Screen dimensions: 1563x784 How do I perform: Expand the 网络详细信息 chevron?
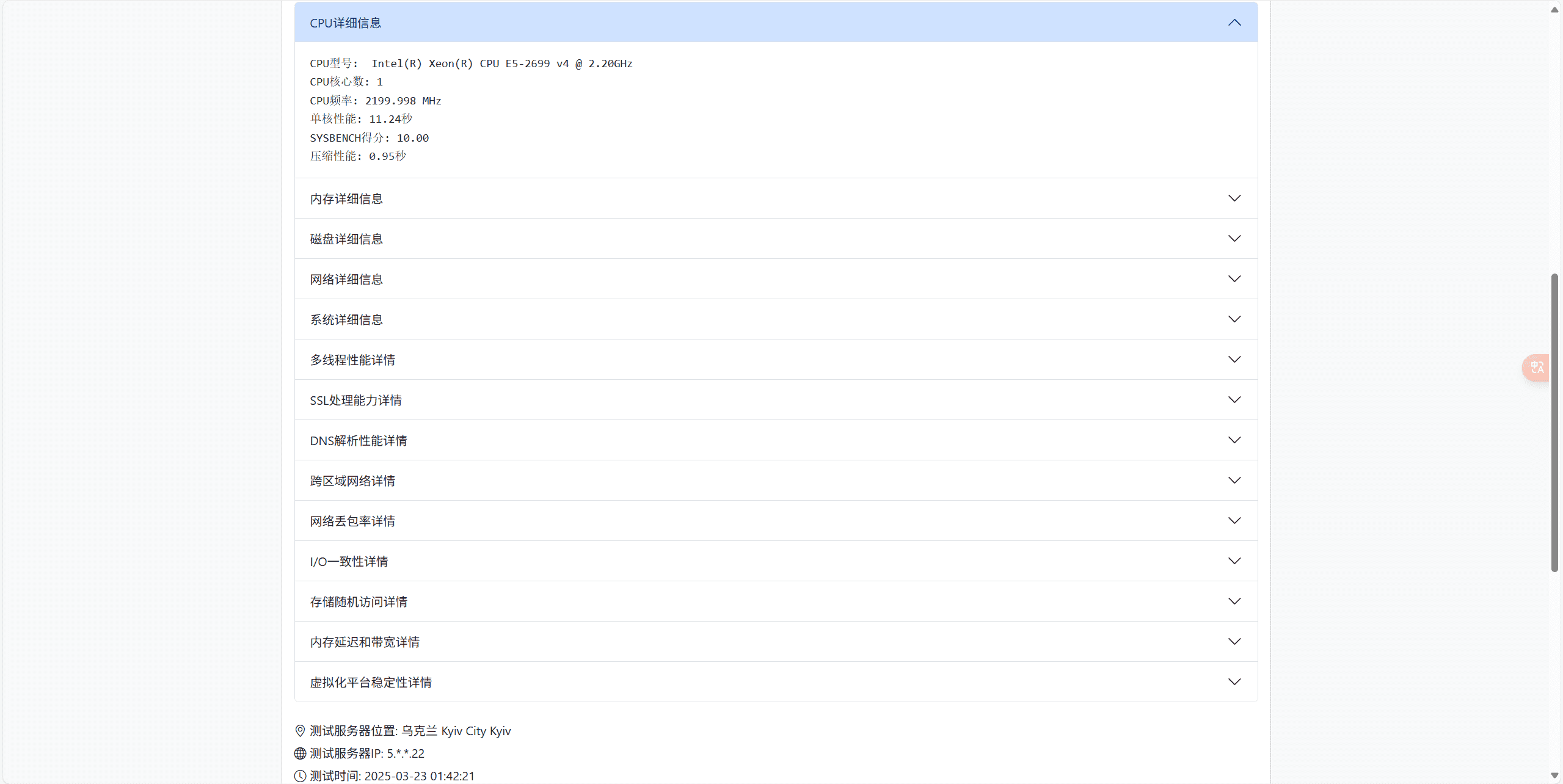1234,279
